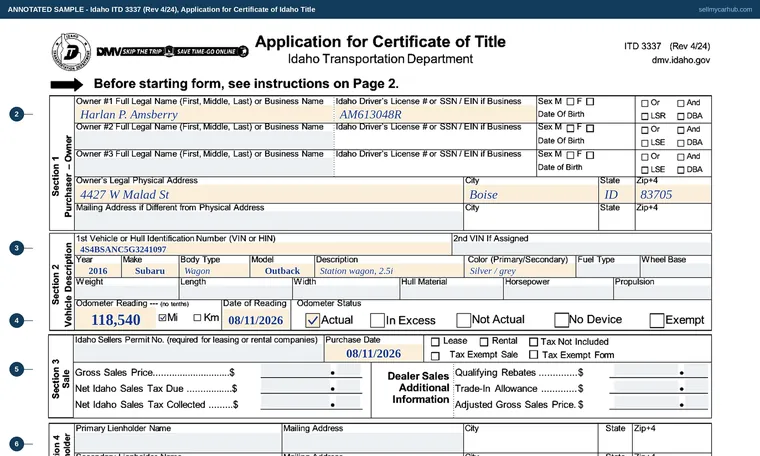760x456 pixels.
Task: Click the empty Wheel Base field
Action: point(676,270)
